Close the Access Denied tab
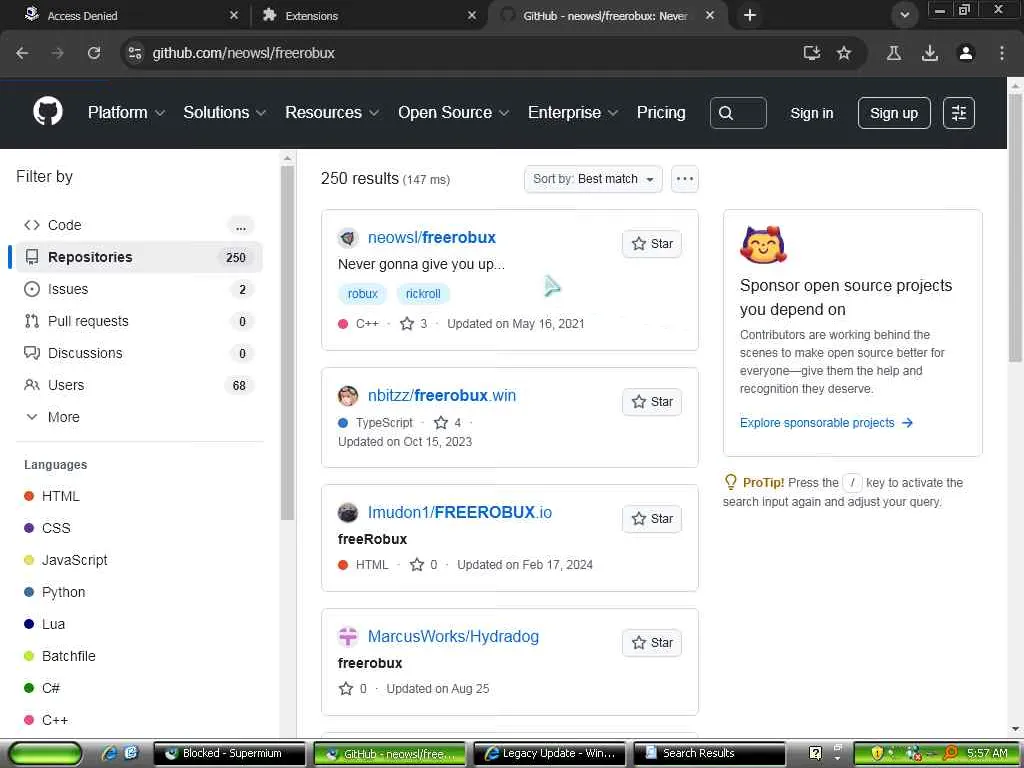Image resolution: width=1024 pixels, height=768 pixels. (x=234, y=15)
